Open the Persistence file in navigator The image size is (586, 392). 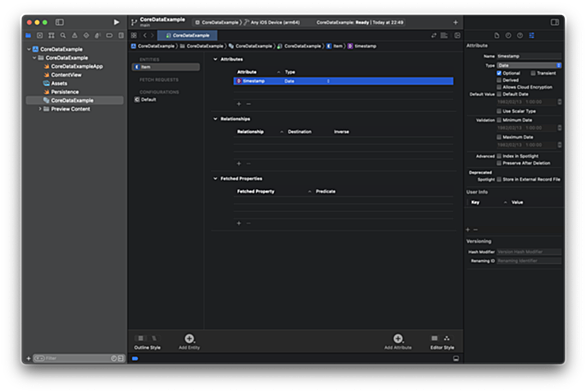click(x=65, y=92)
